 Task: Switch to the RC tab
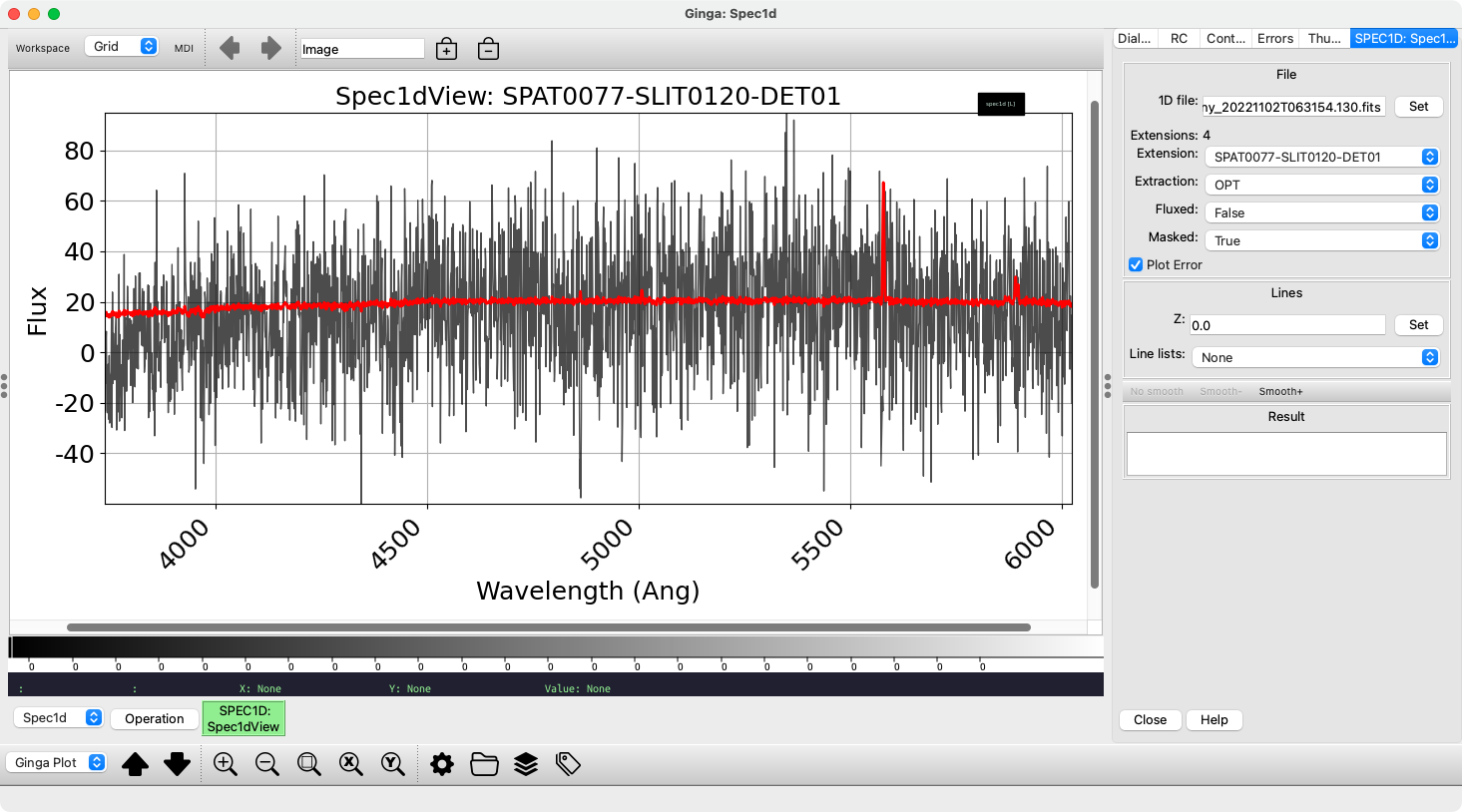click(1179, 38)
